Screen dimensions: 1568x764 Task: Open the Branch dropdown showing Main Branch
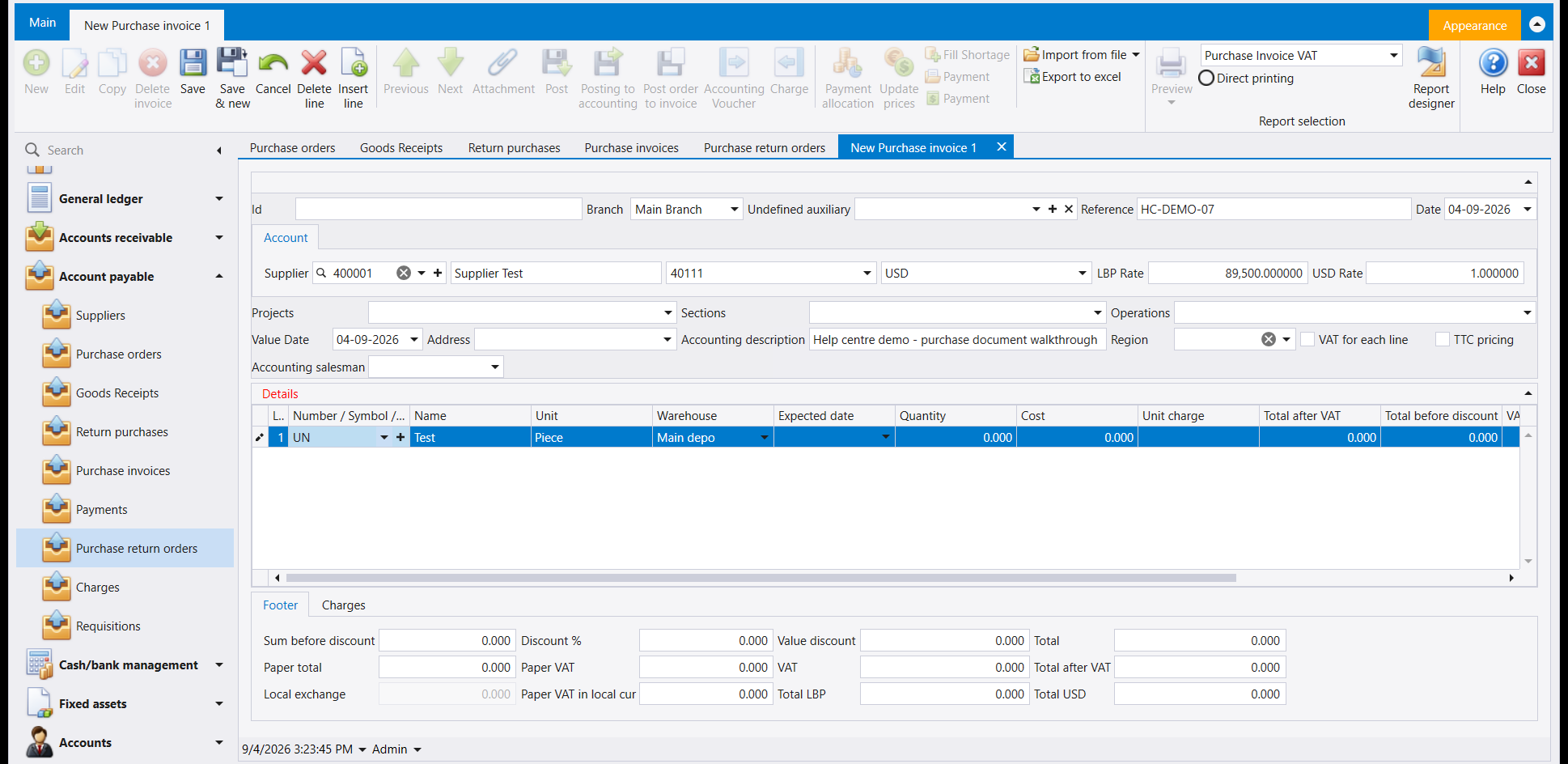pos(686,210)
